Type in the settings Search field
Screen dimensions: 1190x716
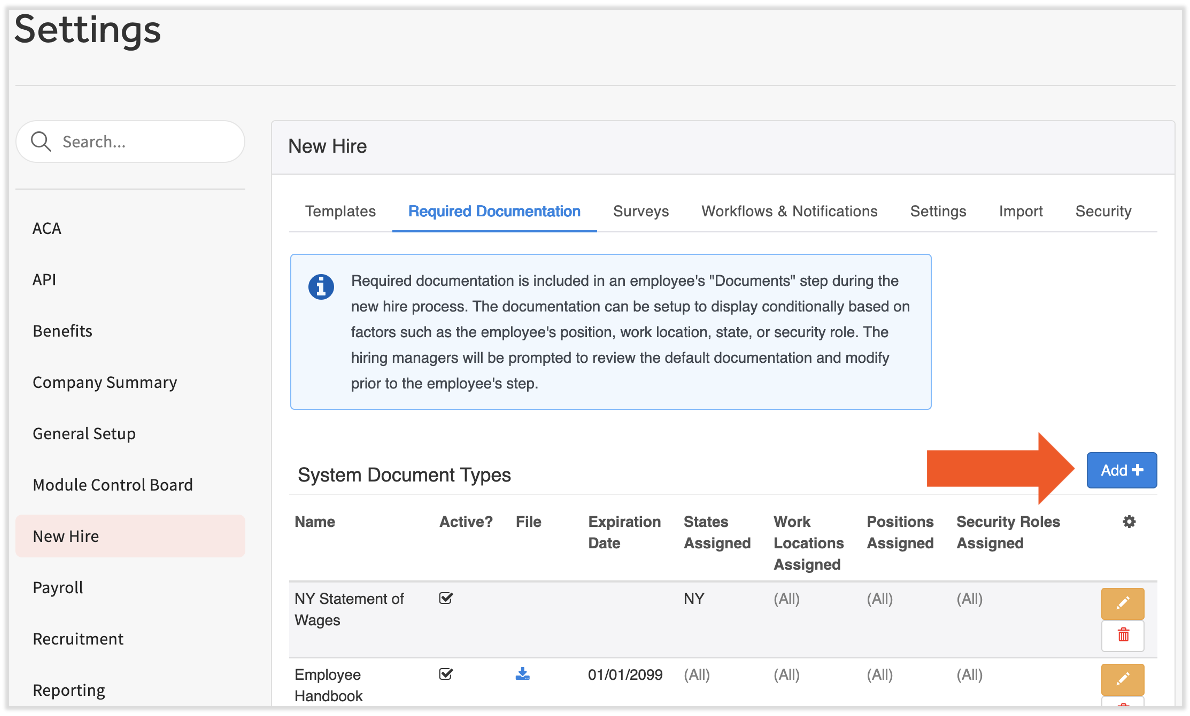pyautogui.click(x=145, y=142)
